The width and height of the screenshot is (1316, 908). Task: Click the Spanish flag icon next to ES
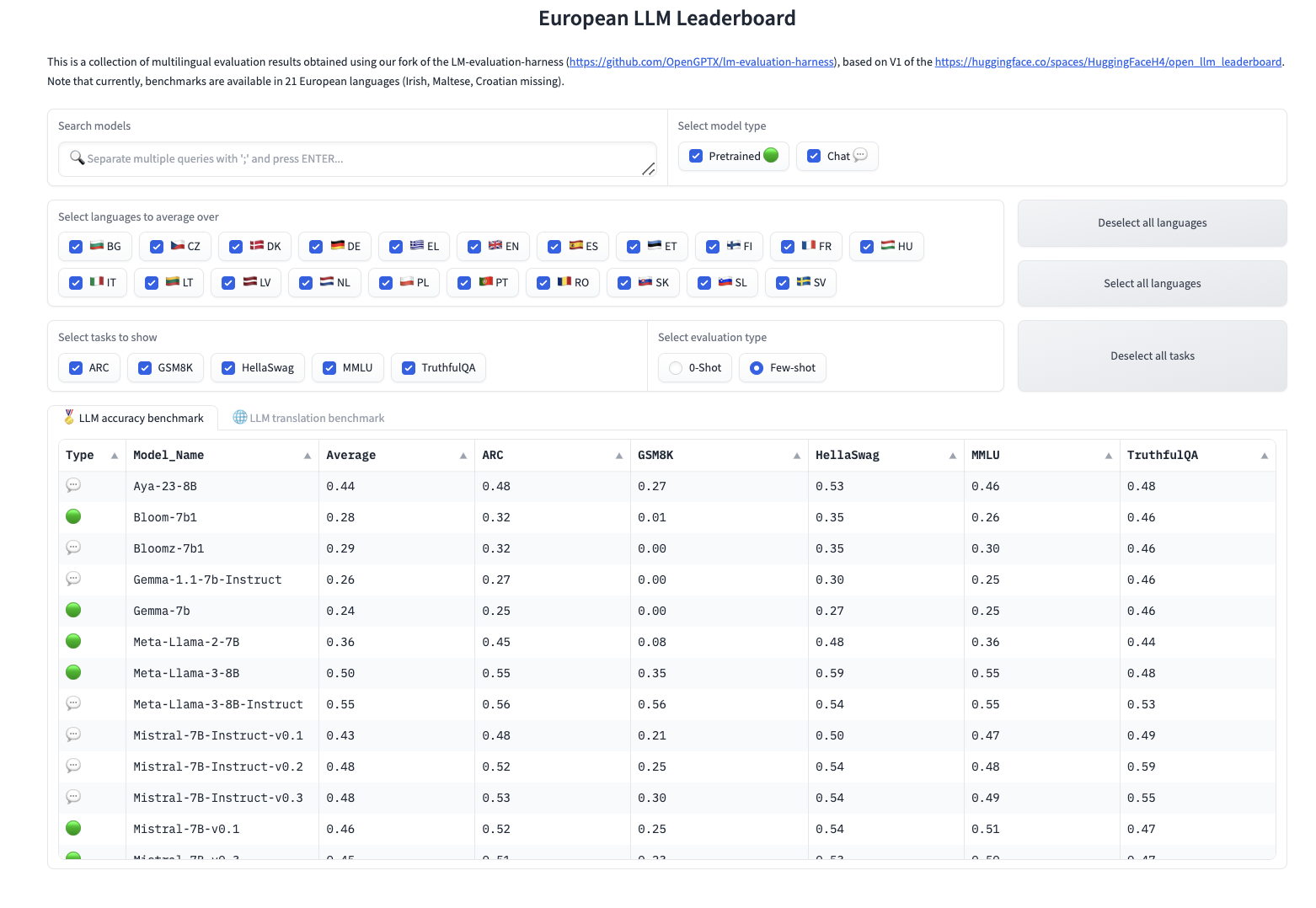tap(576, 246)
